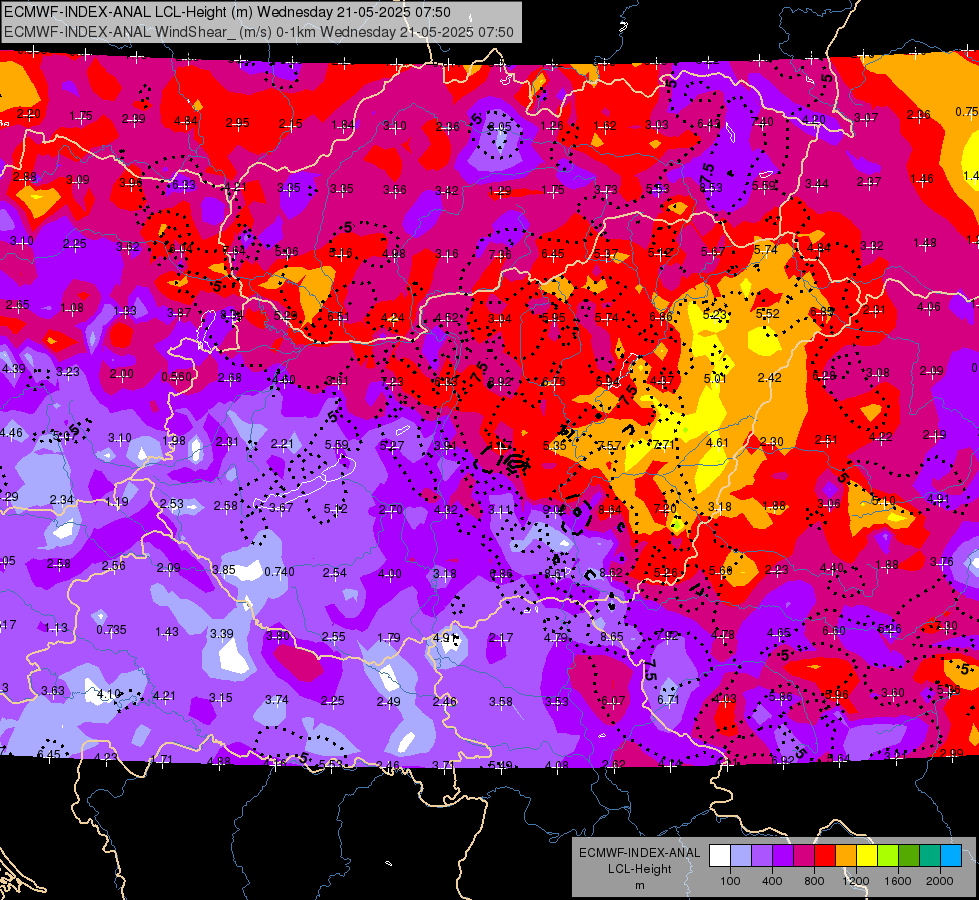This screenshot has width=979, height=900.
Task: Click the wind shear value 2.70
Action: (390, 510)
